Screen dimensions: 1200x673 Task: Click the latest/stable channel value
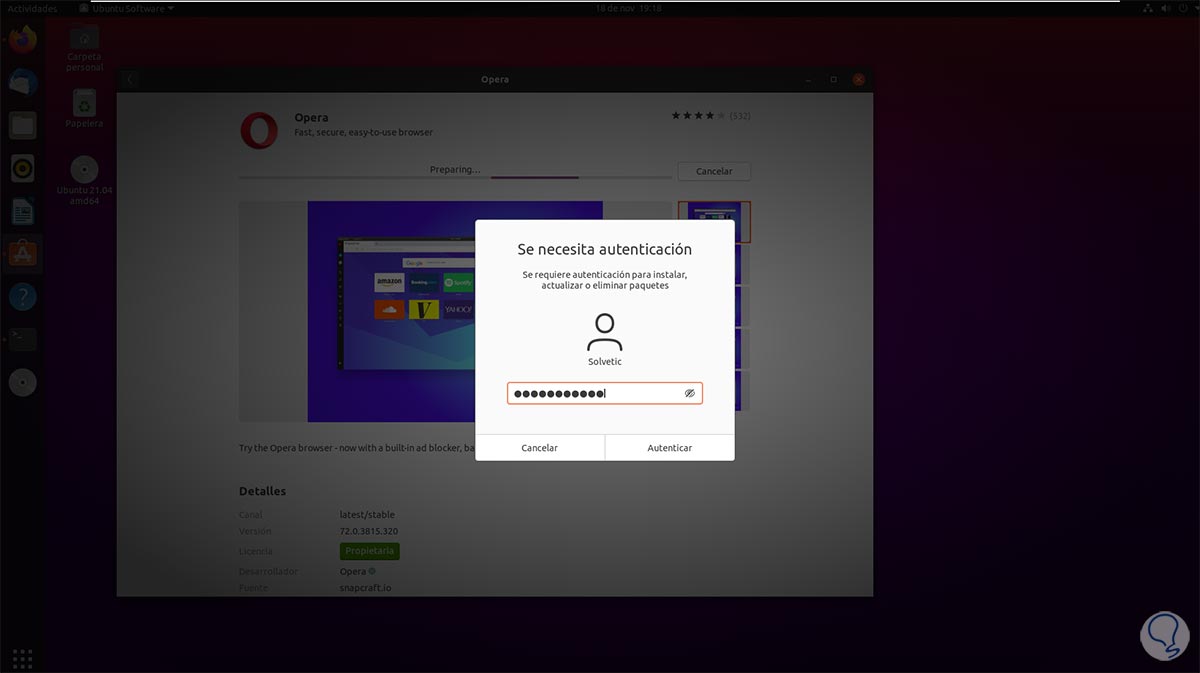point(367,514)
